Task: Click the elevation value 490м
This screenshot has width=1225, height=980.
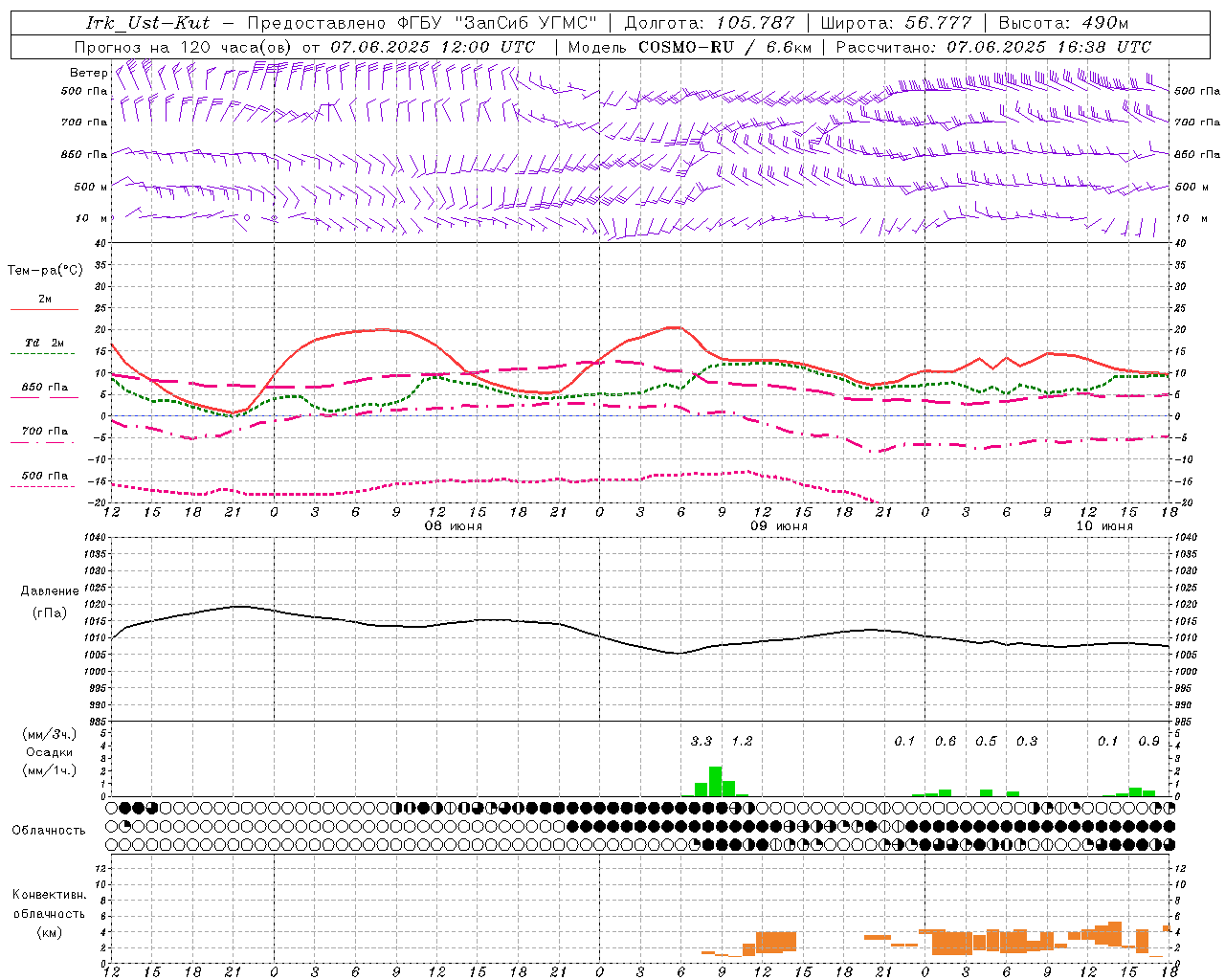Action: point(1105,23)
